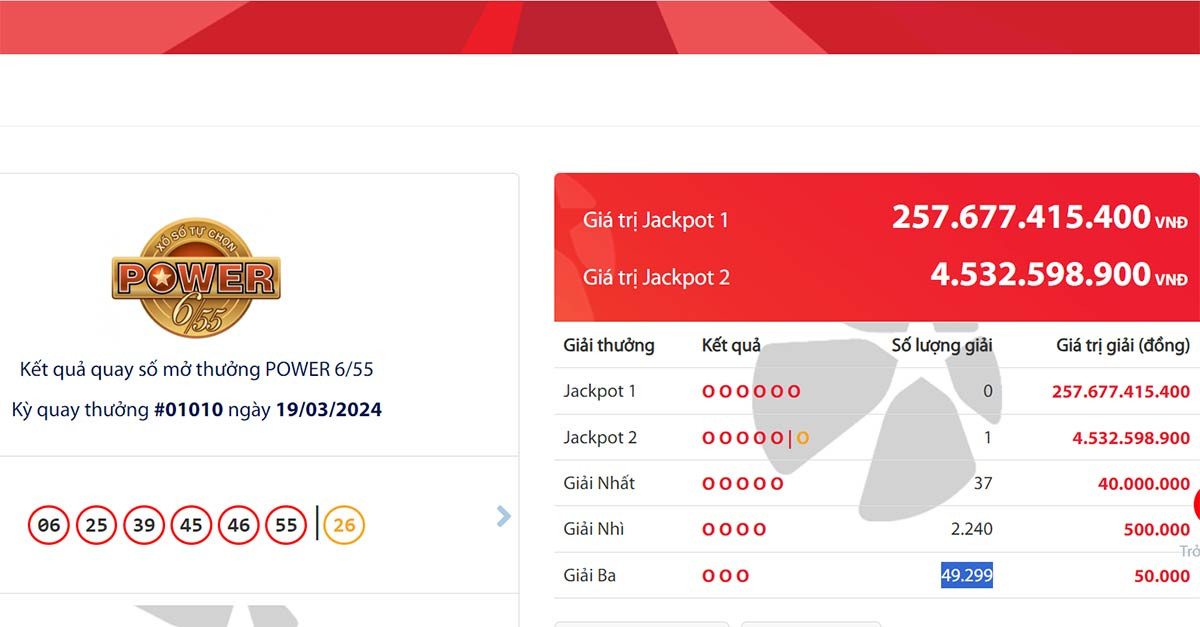Click the number 45 ball
Screen dimensions: 1200x627
coord(191,525)
